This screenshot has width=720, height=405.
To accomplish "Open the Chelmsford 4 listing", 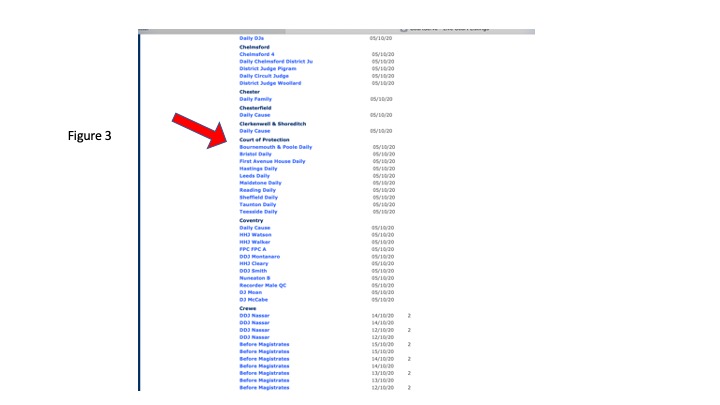I will point(257,54).
